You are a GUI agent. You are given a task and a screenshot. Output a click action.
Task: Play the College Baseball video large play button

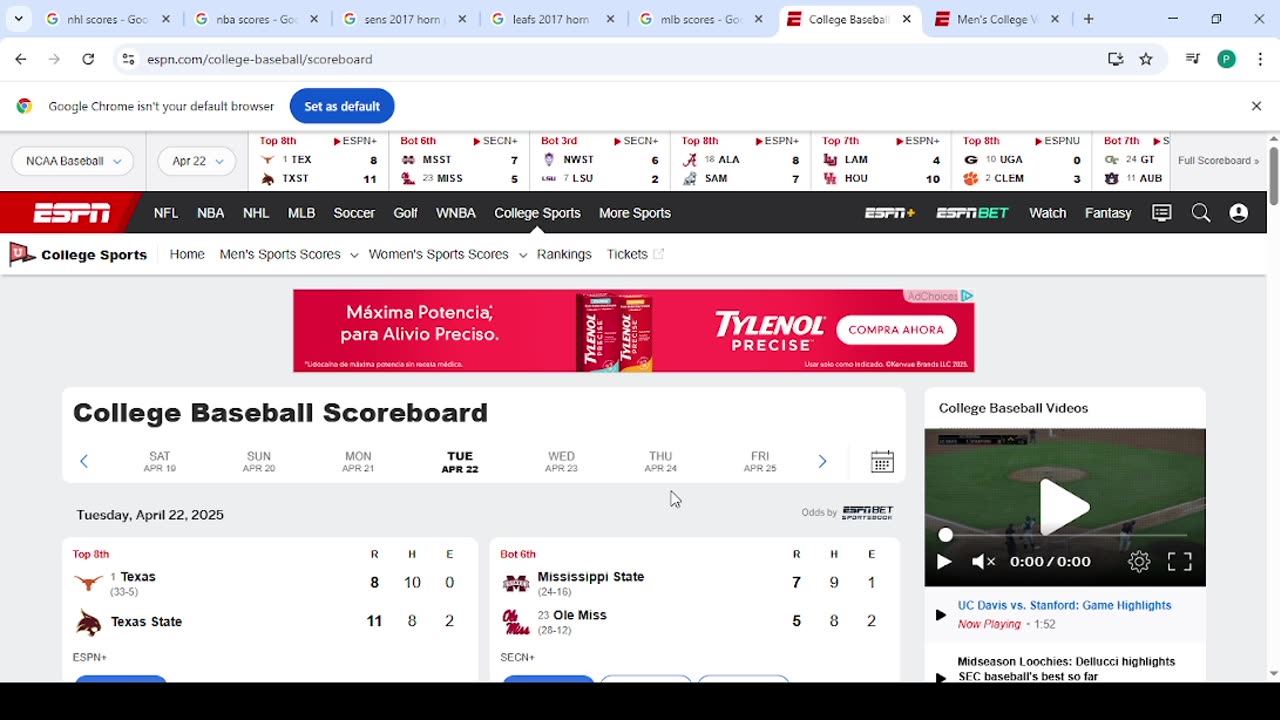[1065, 507]
